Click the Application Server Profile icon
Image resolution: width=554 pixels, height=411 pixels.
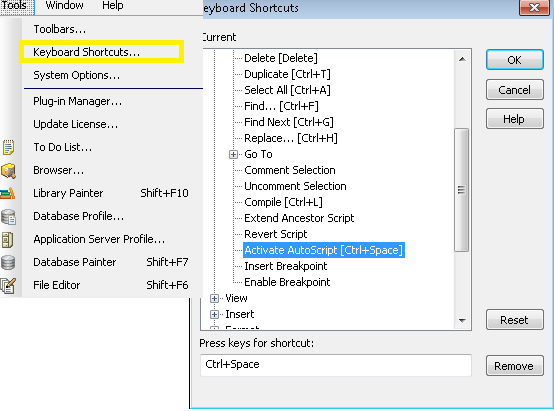click(x=8, y=240)
